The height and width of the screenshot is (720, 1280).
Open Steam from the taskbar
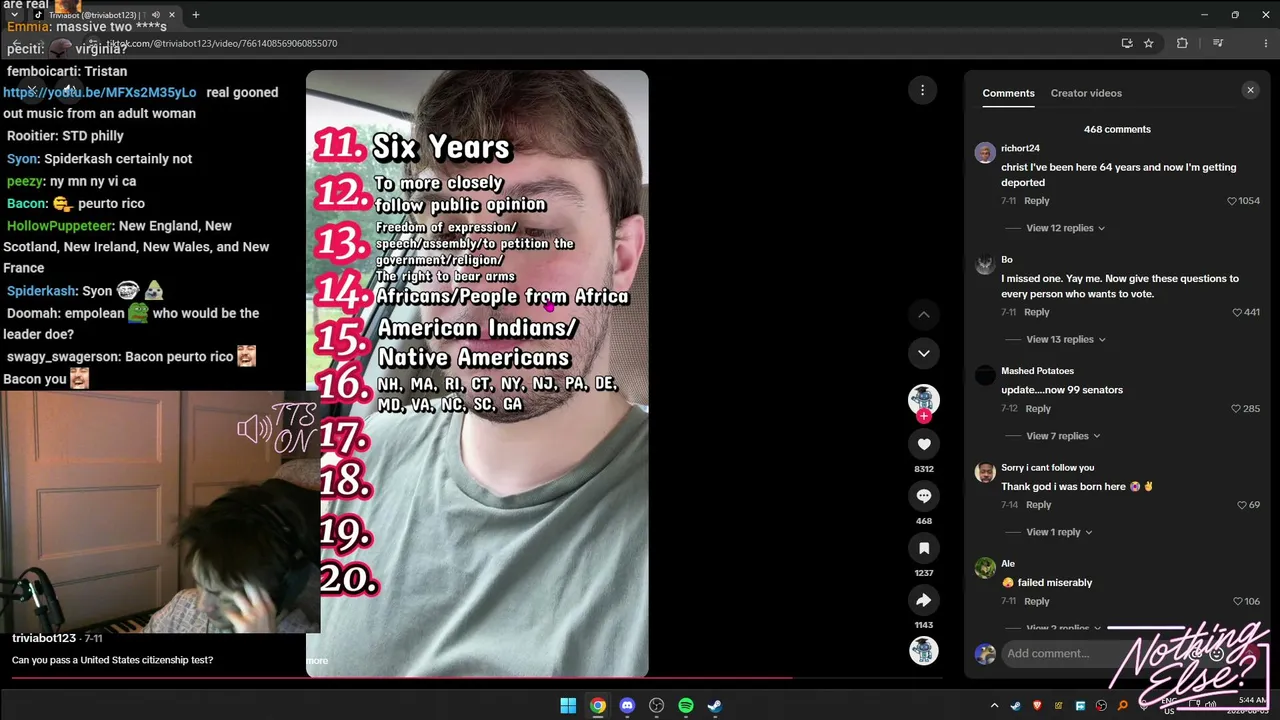(715, 706)
